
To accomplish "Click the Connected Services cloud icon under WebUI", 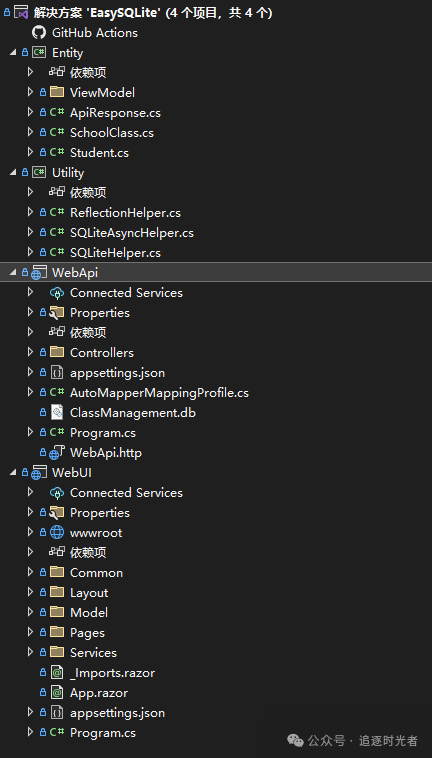I will [x=57, y=493].
